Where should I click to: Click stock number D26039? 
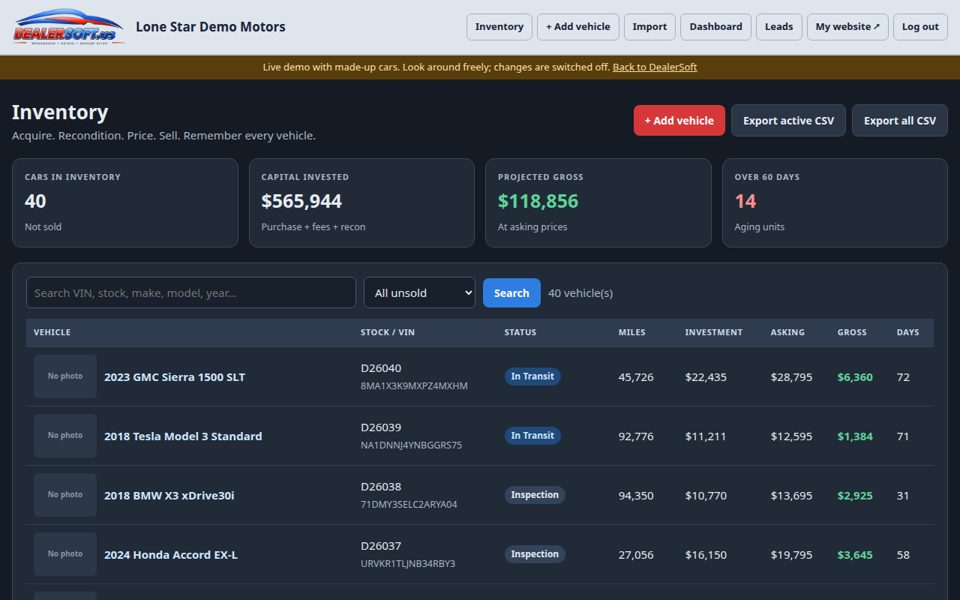[x=381, y=427]
